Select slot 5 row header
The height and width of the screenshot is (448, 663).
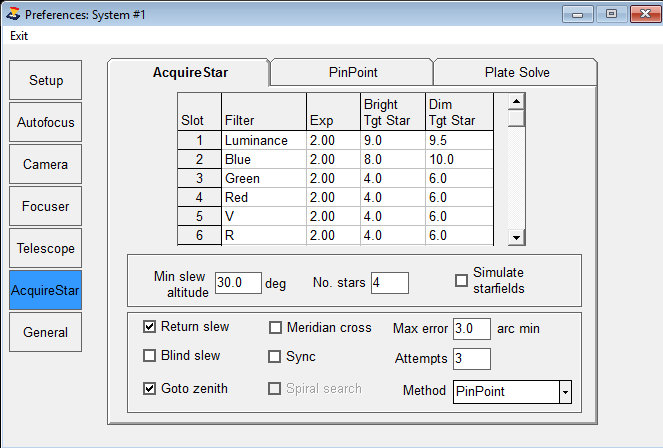click(x=199, y=216)
